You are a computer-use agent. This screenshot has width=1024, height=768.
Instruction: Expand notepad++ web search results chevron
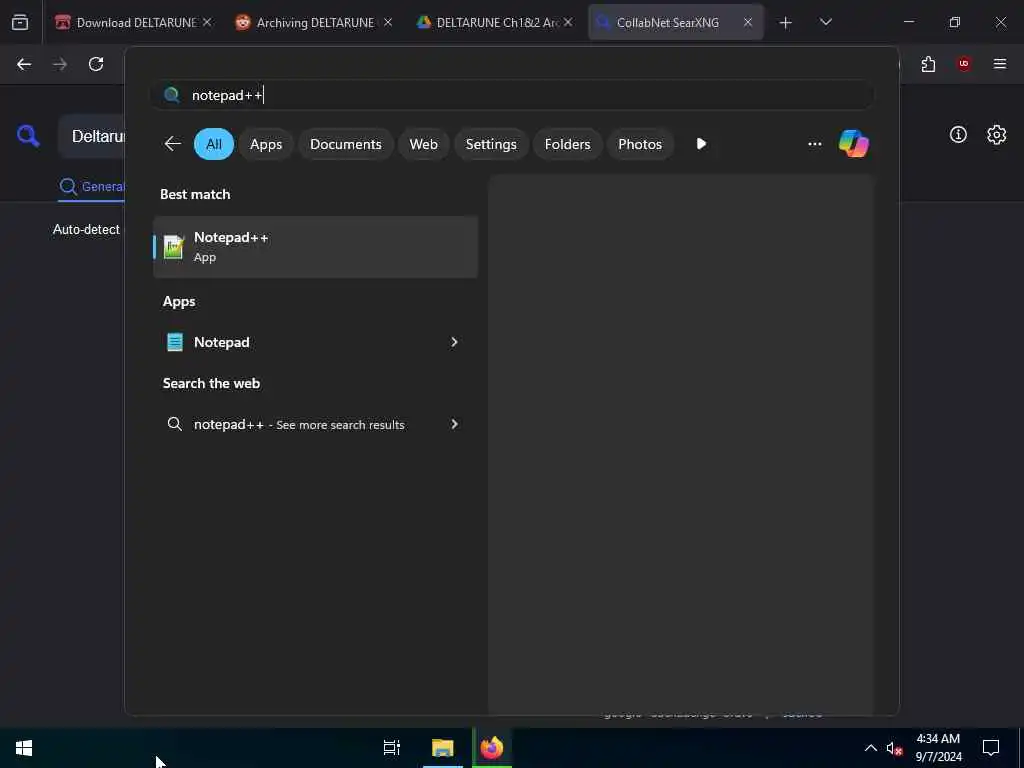(x=454, y=424)
